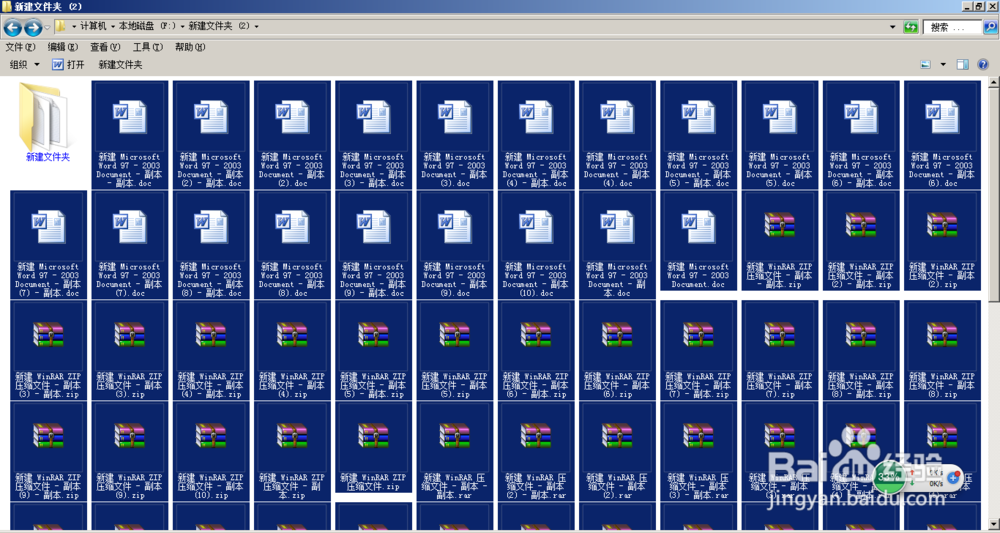1000x533 pixels.
Task: Select WinRAR ZIP 压缩文件 - 副本 (2).zip
Action: (943, 240)
